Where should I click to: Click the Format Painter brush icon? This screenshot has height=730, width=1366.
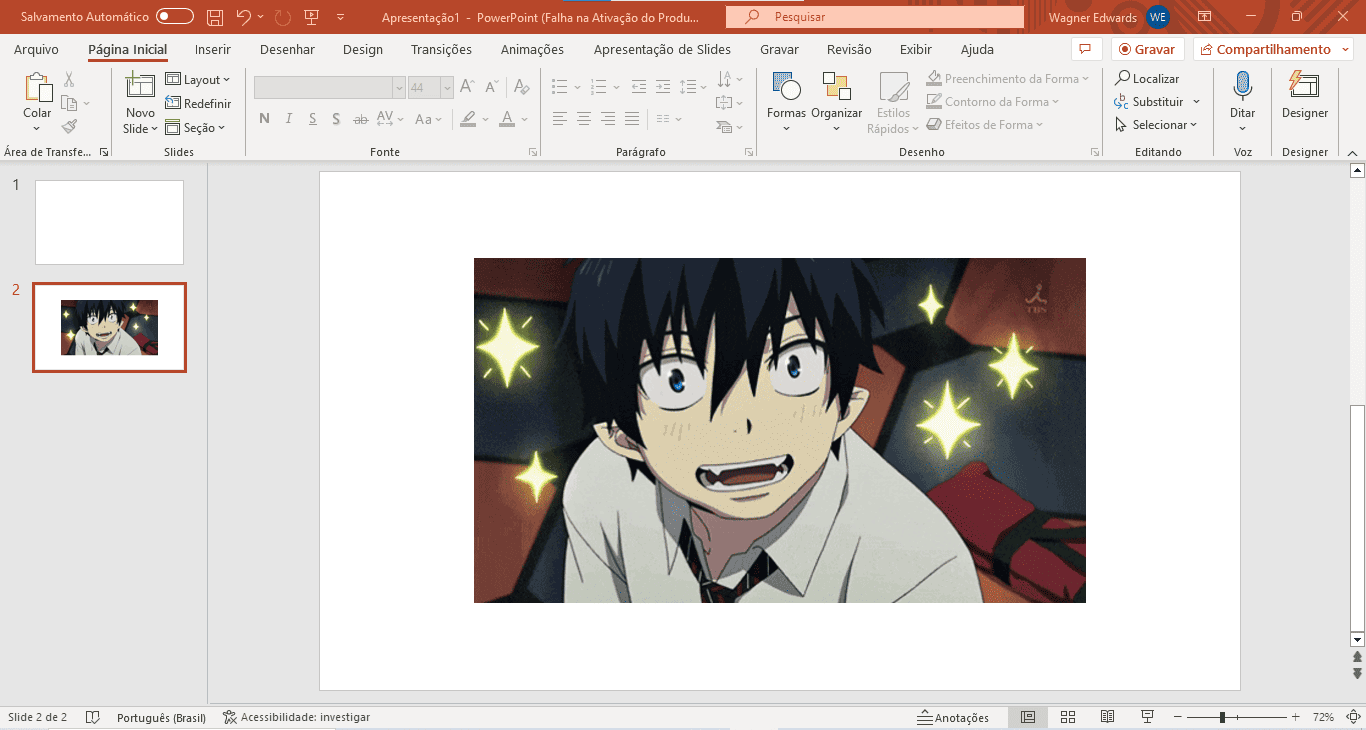[x=69, y=126]
